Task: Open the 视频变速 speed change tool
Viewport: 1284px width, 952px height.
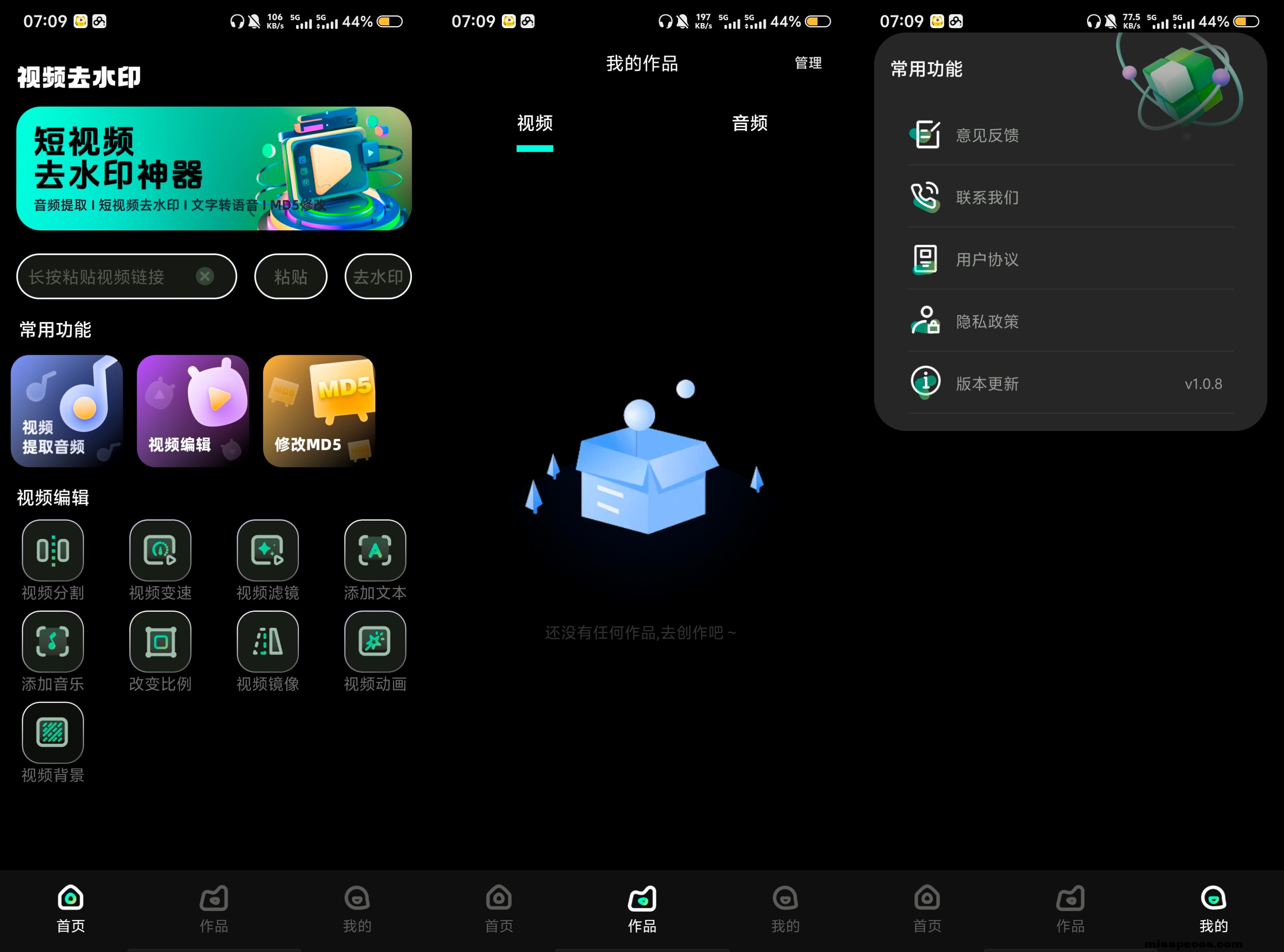Action: pyautogui.click(x=160, y=550)
